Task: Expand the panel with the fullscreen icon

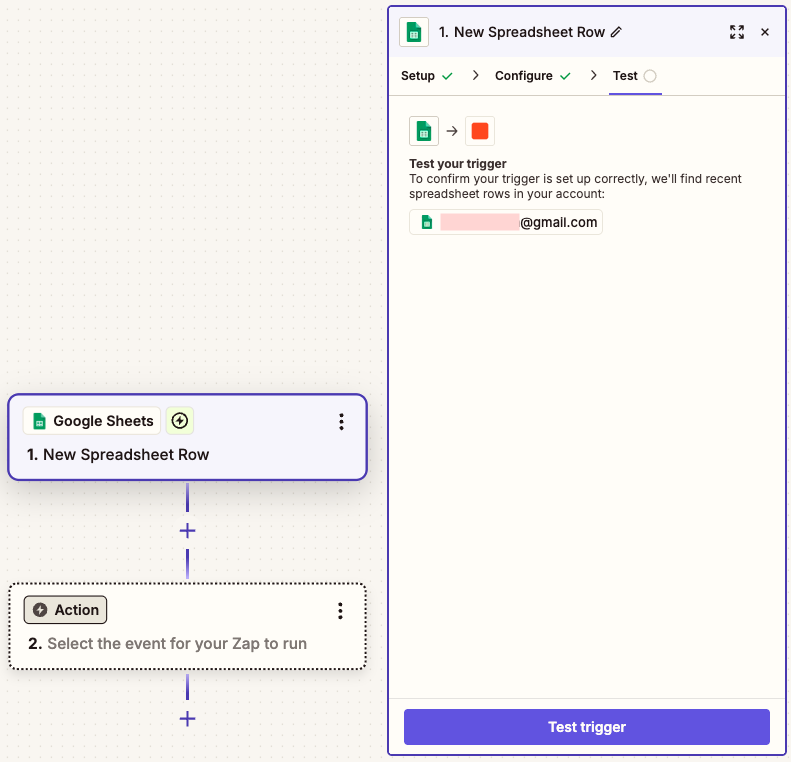Action: point(737,32)
